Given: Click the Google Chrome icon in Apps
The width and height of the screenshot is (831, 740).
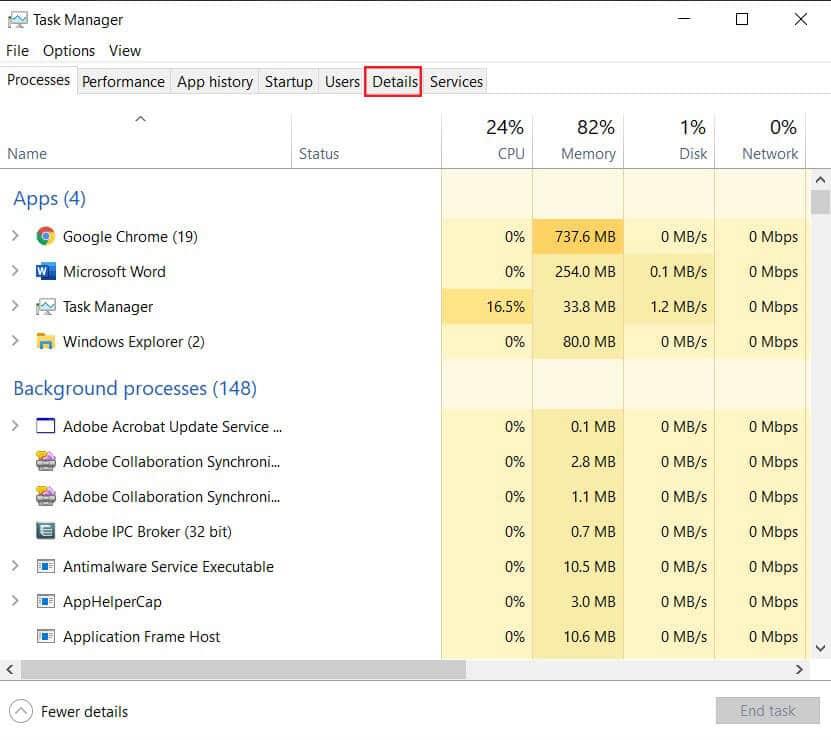Looking at the screenshot, I should point(45,237).
